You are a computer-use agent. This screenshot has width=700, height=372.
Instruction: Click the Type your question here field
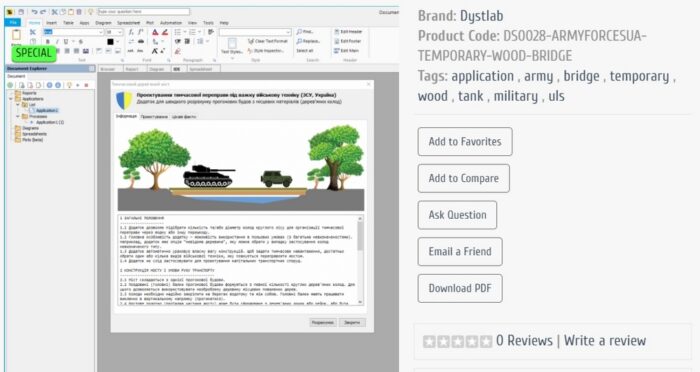pos(143,12)
